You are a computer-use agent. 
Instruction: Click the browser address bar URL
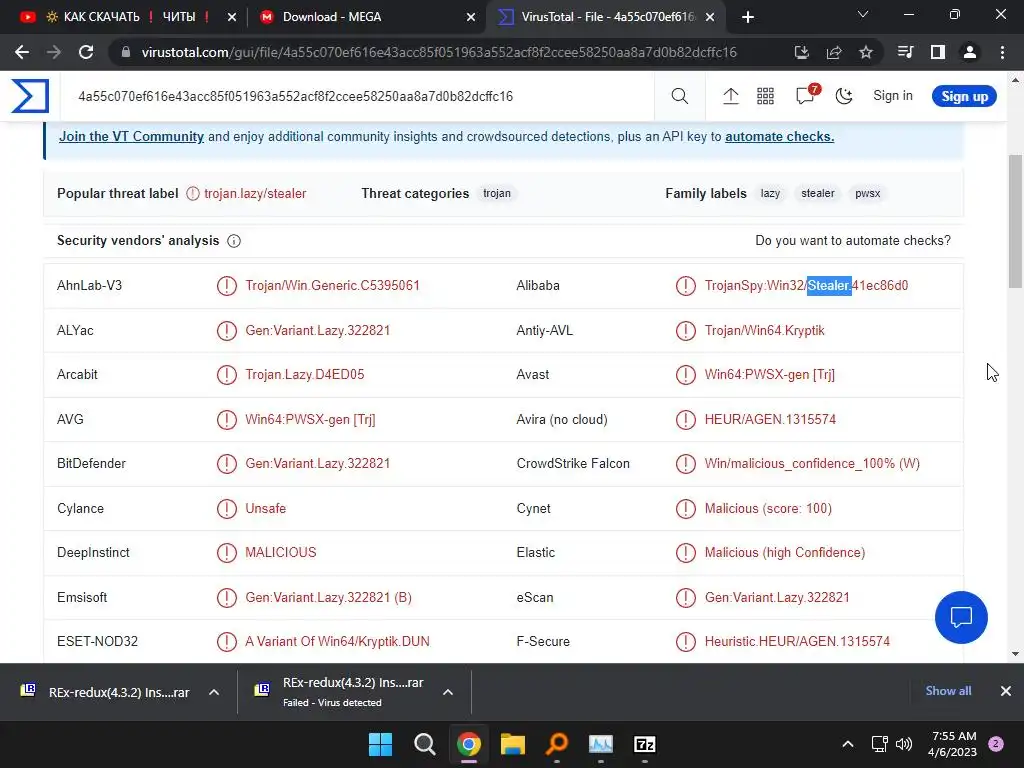click(x=439, y=52)
